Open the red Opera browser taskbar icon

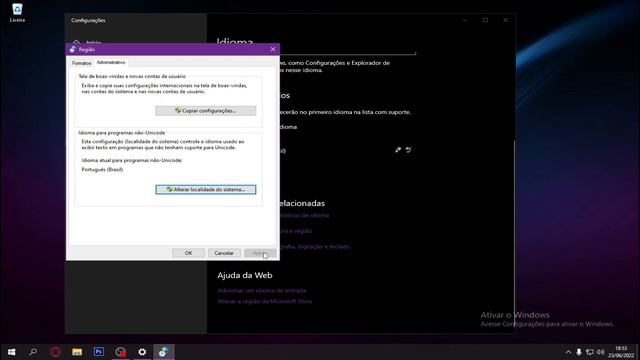pyautogui.click(x=56, y=352)
